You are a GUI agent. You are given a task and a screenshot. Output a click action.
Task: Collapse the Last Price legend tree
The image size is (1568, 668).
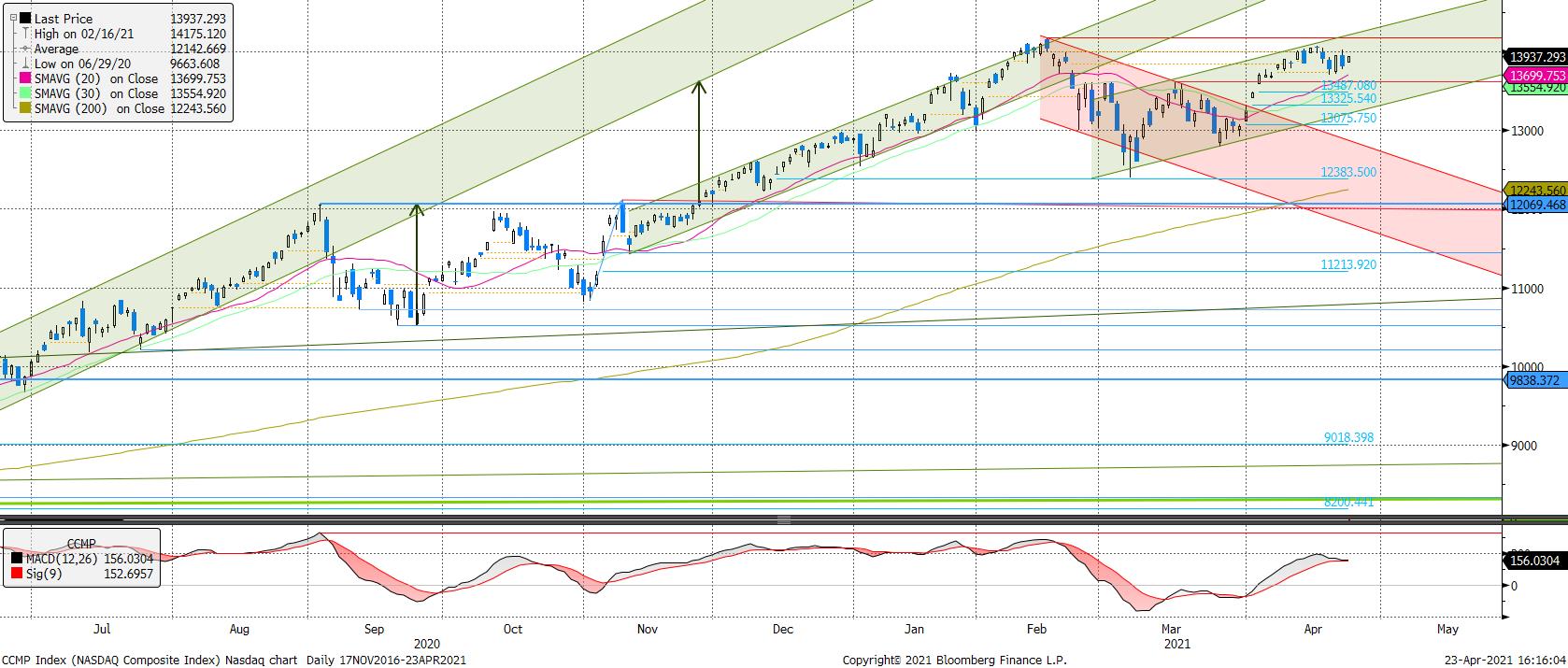12,19
